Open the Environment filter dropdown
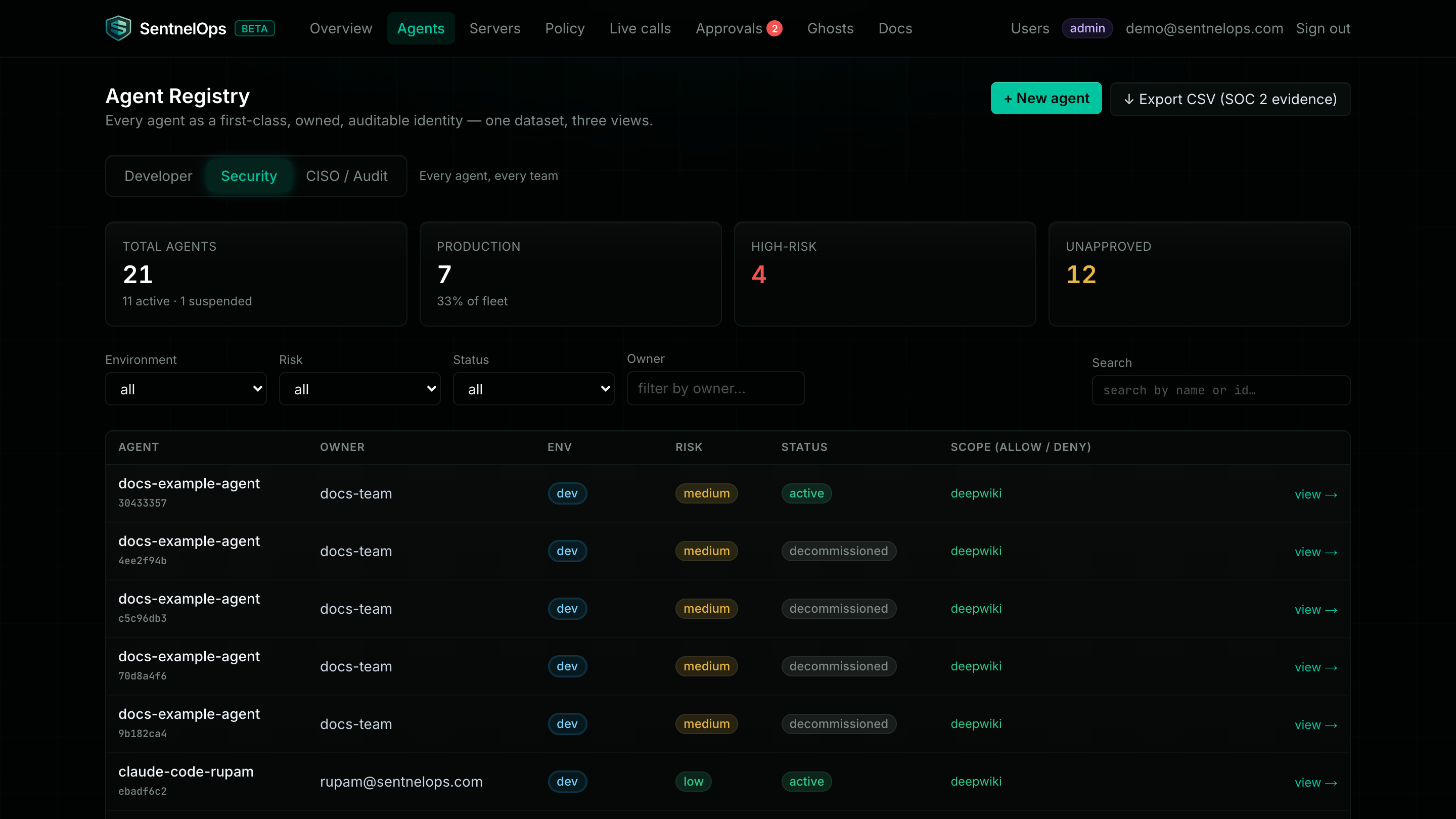1456x819 pixels. [x=186, y=389]
